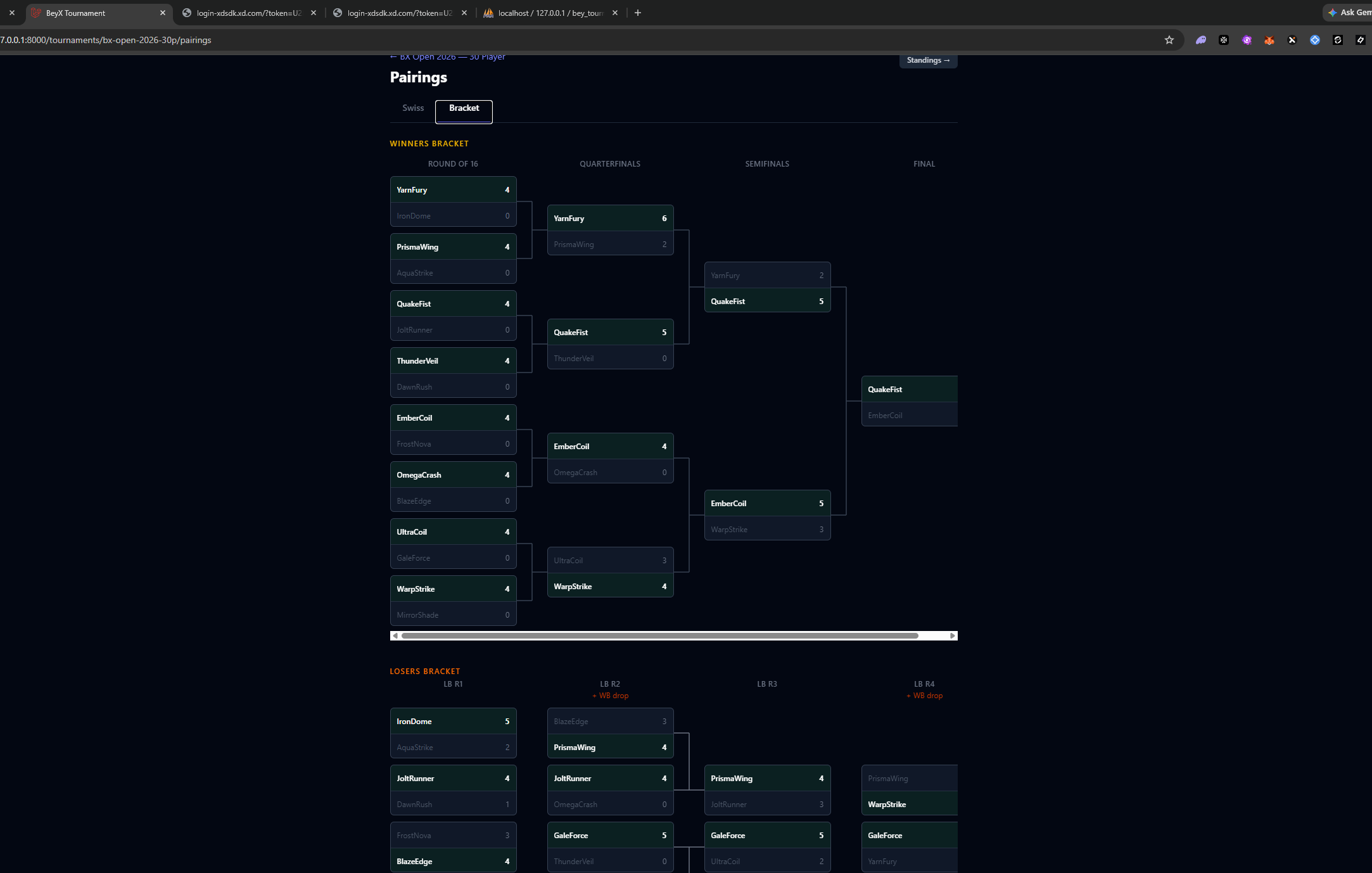The height and width of the screenshot is (873, 1372).
Task: Click the address bar URL
Action: pos(106,40)
